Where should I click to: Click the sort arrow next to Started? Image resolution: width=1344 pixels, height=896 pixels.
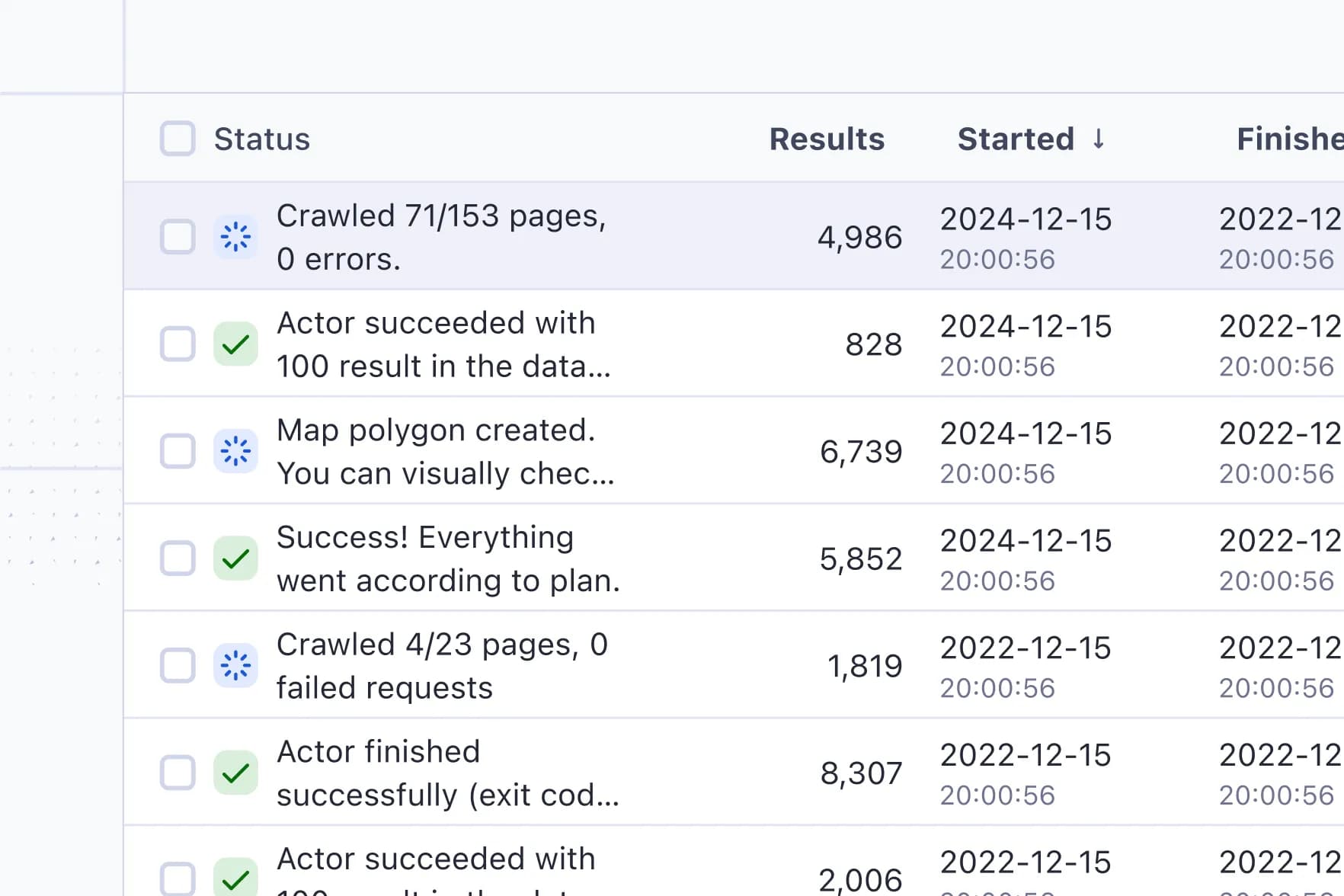pos(1098,139)
